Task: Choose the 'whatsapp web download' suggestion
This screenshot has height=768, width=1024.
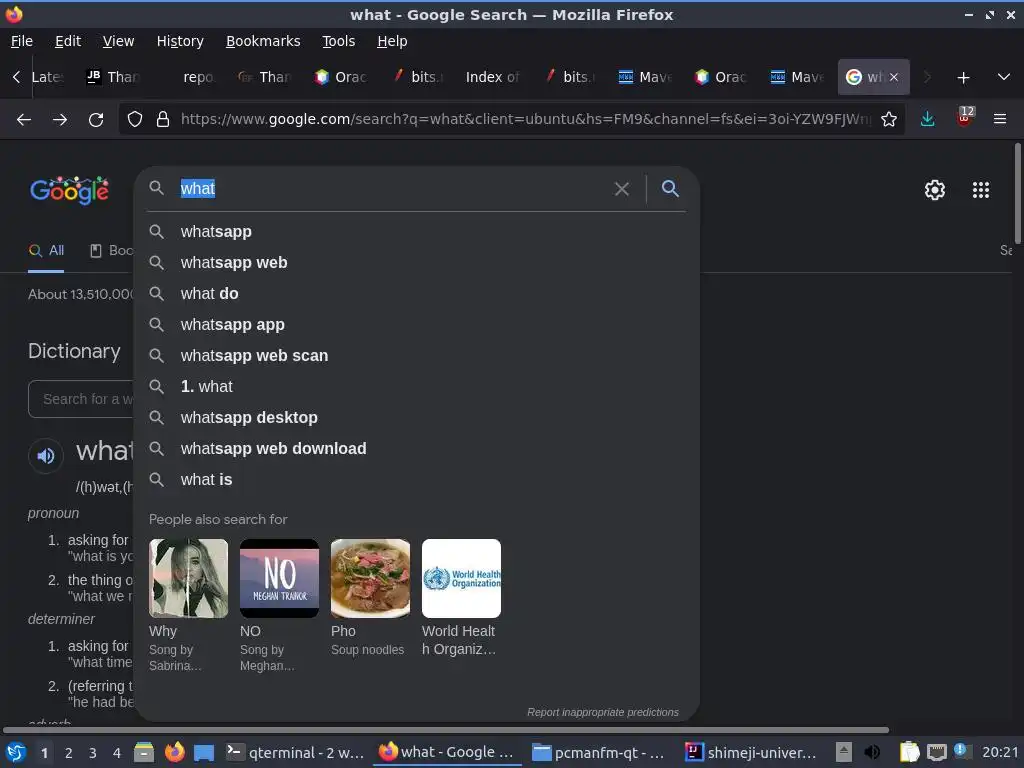Action: [417, 449]
